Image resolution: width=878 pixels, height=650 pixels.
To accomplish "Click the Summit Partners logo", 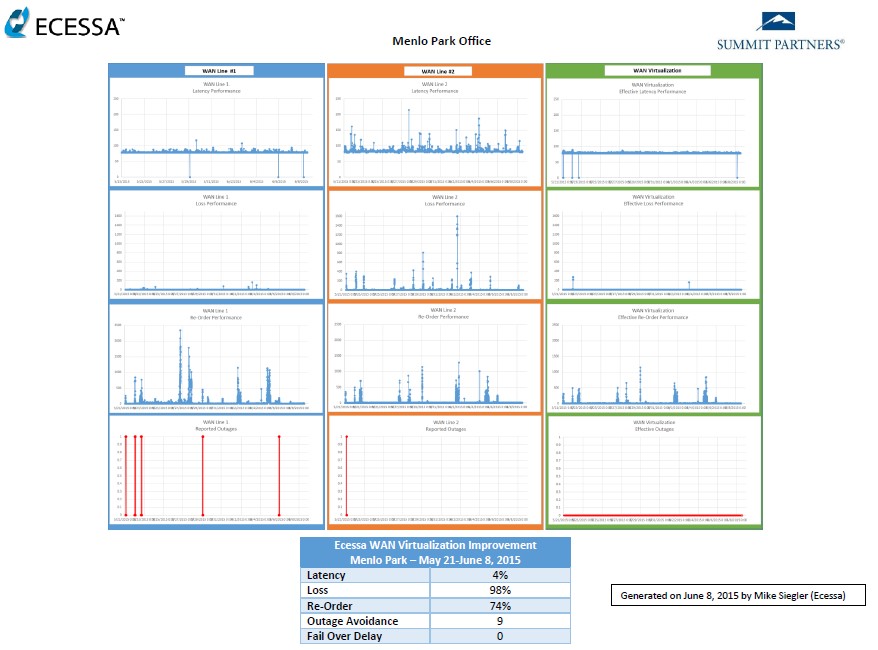I will coord(780,32).
